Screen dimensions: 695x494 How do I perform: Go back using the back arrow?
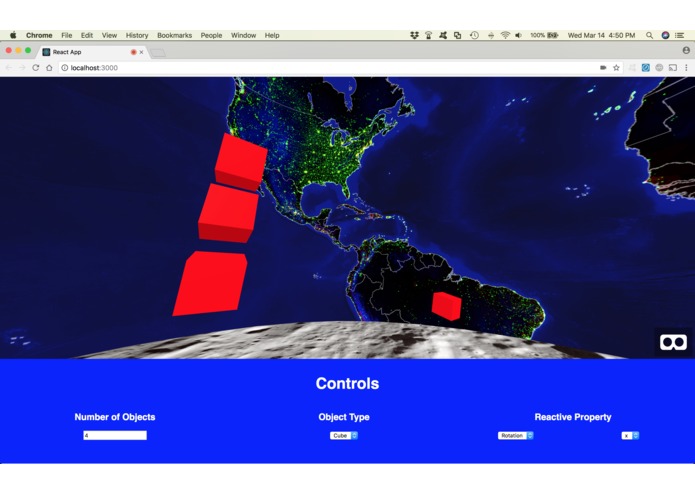point(9,68)
